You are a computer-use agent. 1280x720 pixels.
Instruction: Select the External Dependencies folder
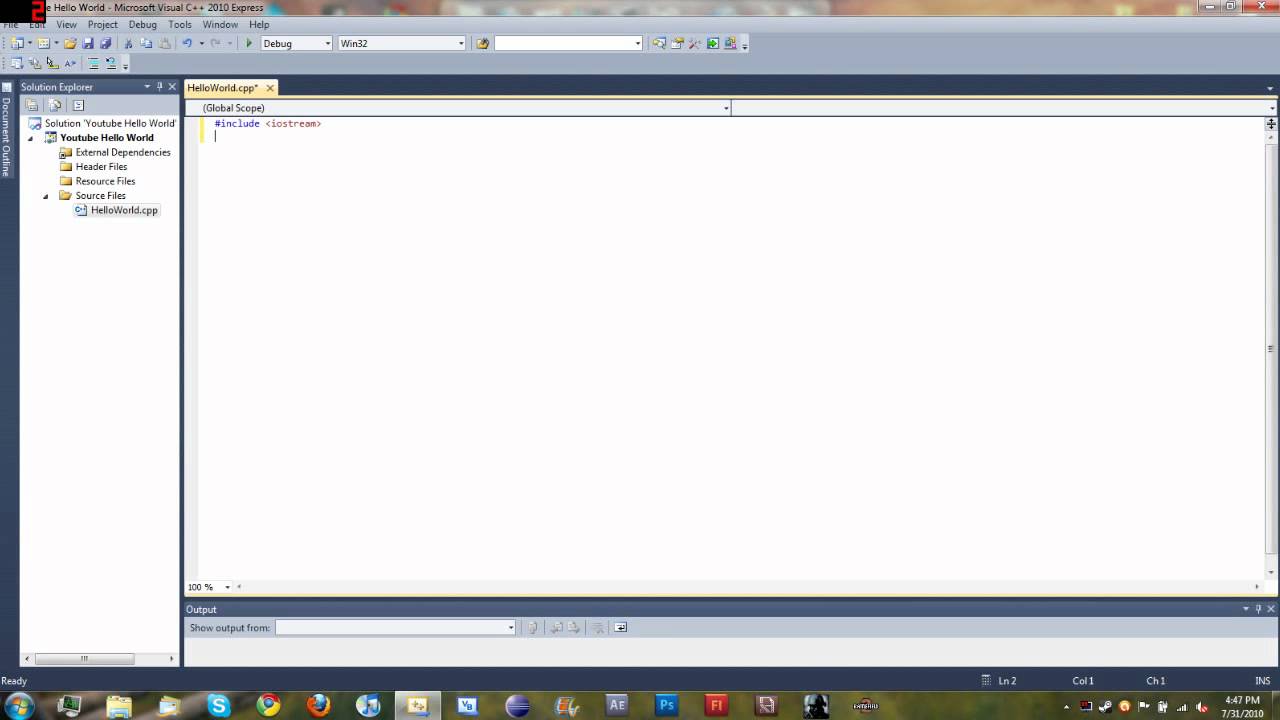coord(123,152)
